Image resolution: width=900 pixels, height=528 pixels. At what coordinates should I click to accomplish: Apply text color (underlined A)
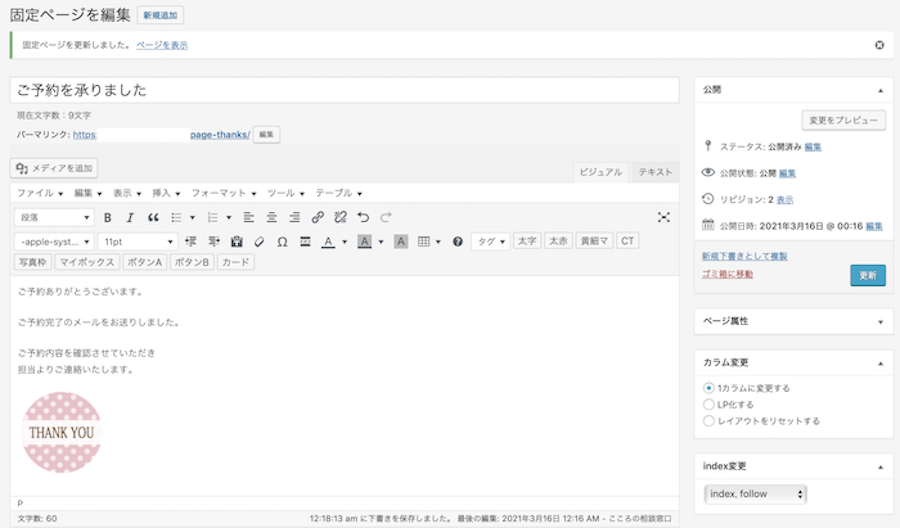(328, 242)
